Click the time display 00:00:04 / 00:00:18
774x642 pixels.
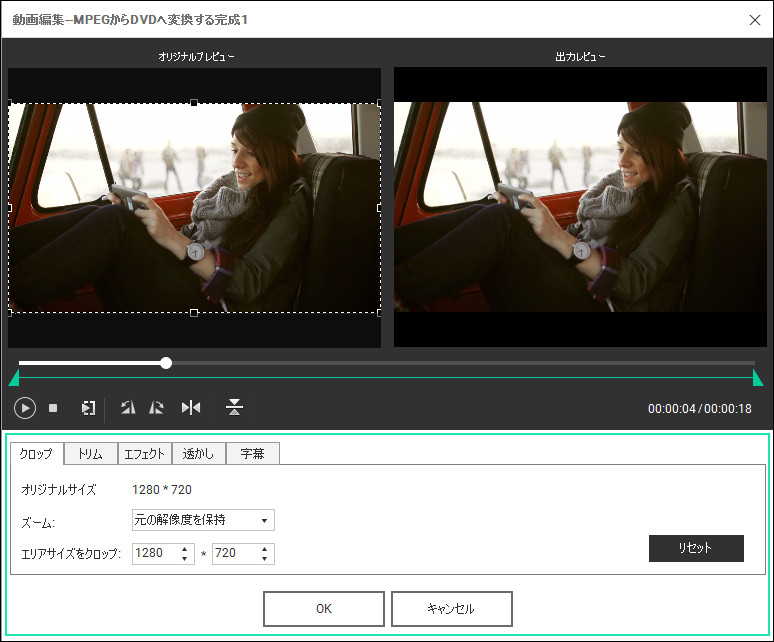[699, 409]
